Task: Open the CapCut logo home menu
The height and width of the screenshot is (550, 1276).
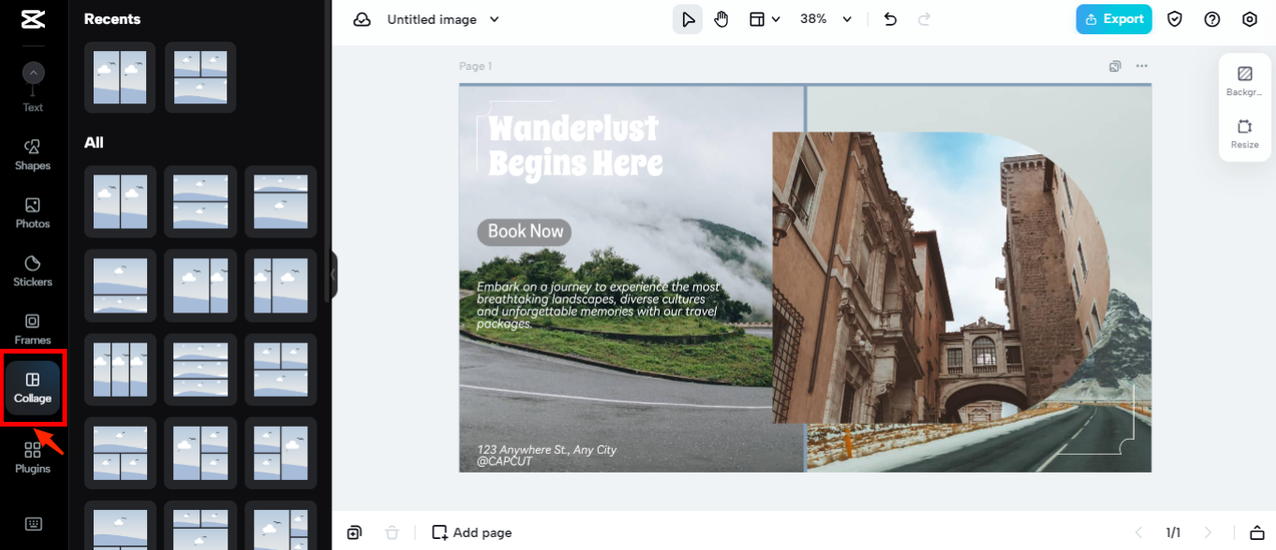Action: tap(33, 19)
